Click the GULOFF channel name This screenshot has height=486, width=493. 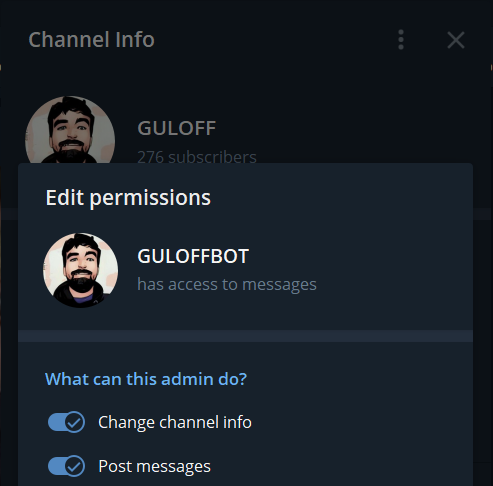[x=177, y=128]
